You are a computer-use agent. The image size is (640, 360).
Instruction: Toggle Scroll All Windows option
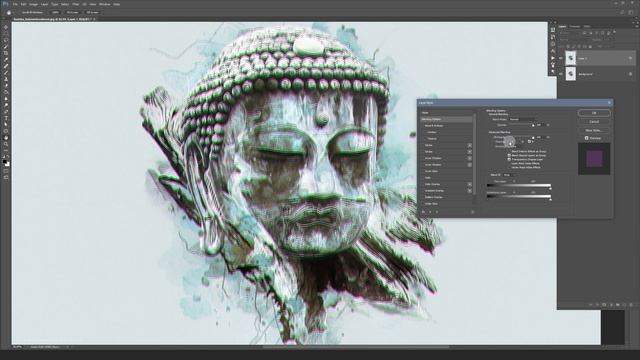(x=33, y=12)
